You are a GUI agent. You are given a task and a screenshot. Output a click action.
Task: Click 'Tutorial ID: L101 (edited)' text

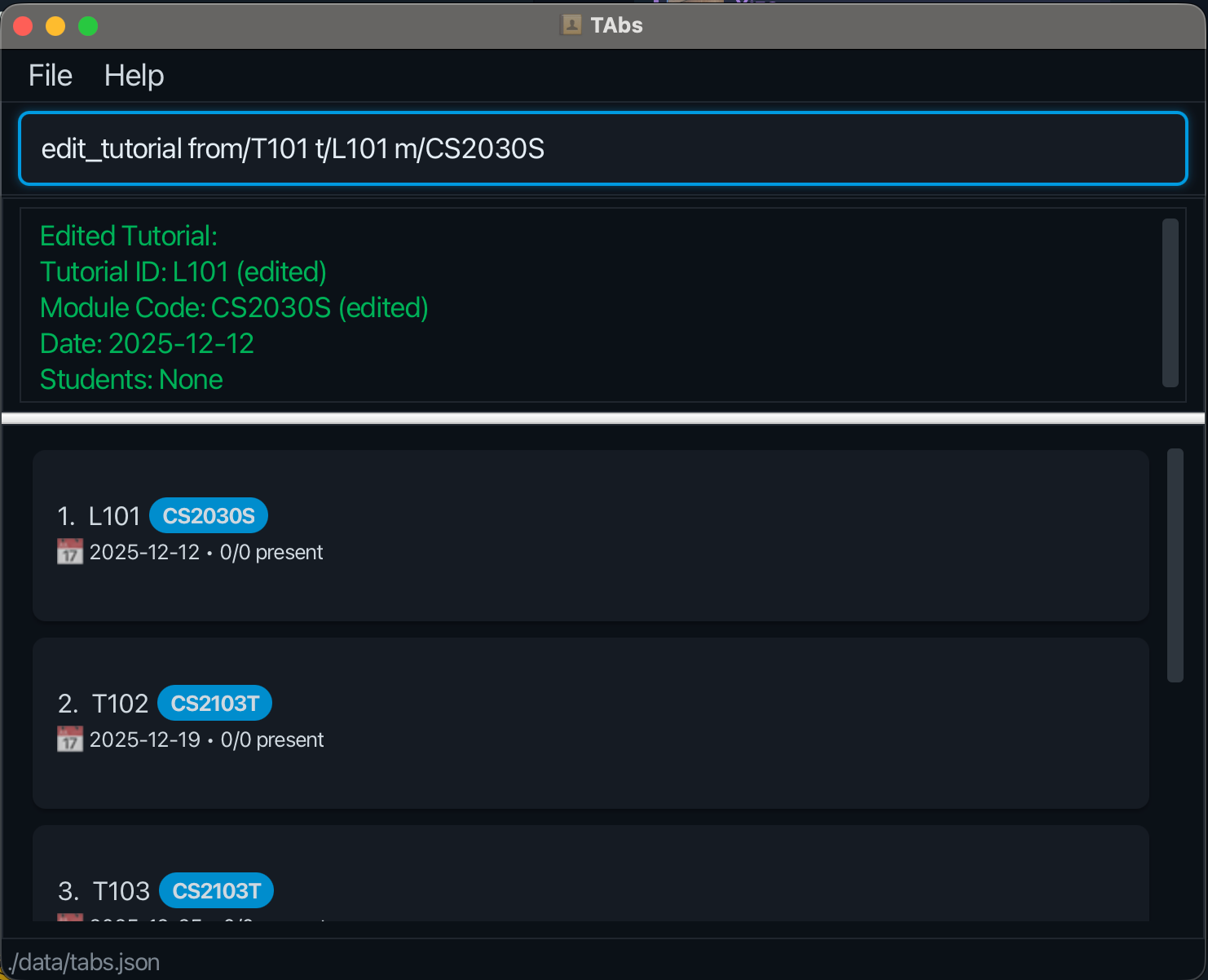(183, 272)
